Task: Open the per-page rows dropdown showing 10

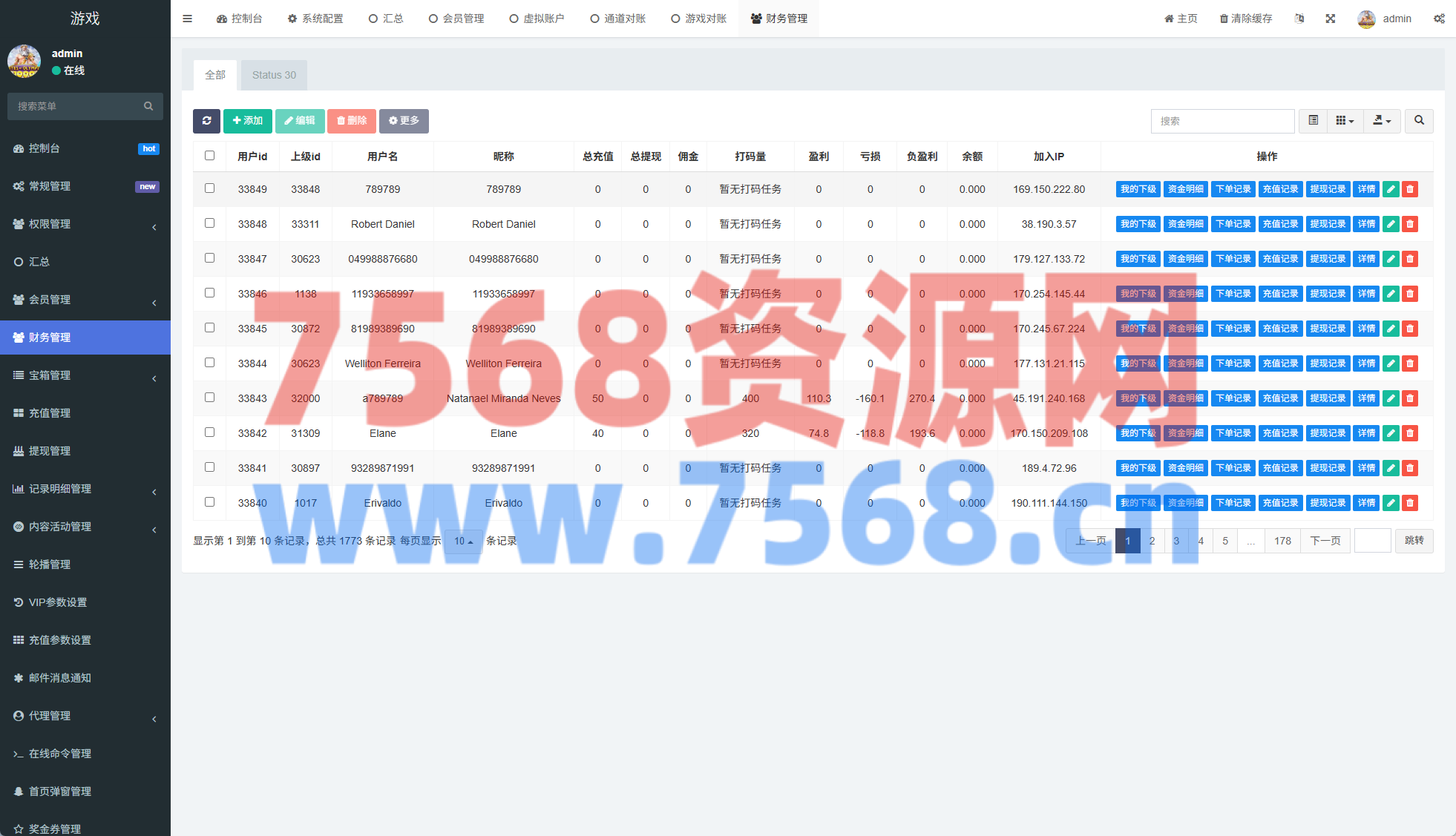Action: click(463, 542)
